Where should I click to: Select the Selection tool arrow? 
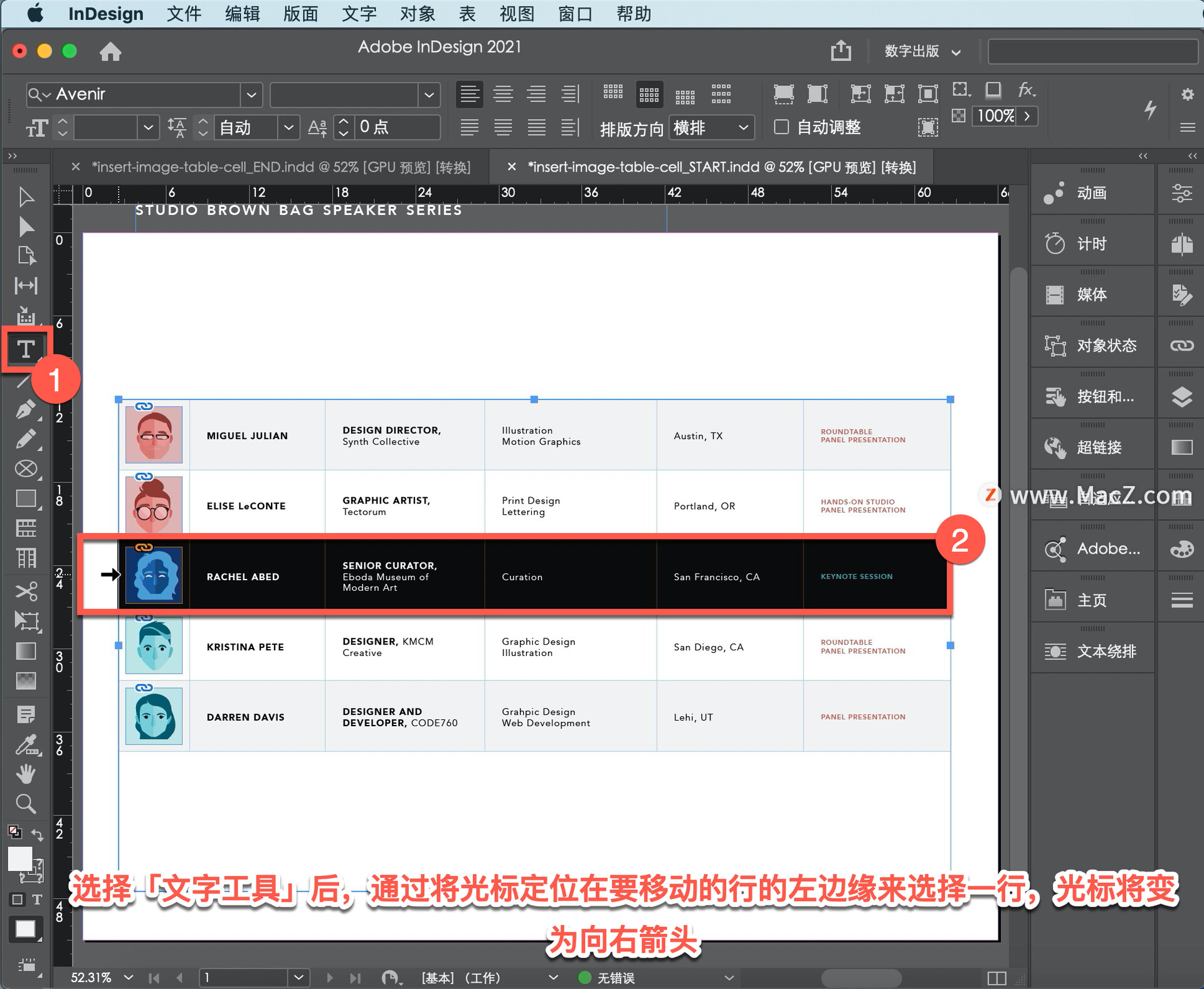(x=26, y=198)
